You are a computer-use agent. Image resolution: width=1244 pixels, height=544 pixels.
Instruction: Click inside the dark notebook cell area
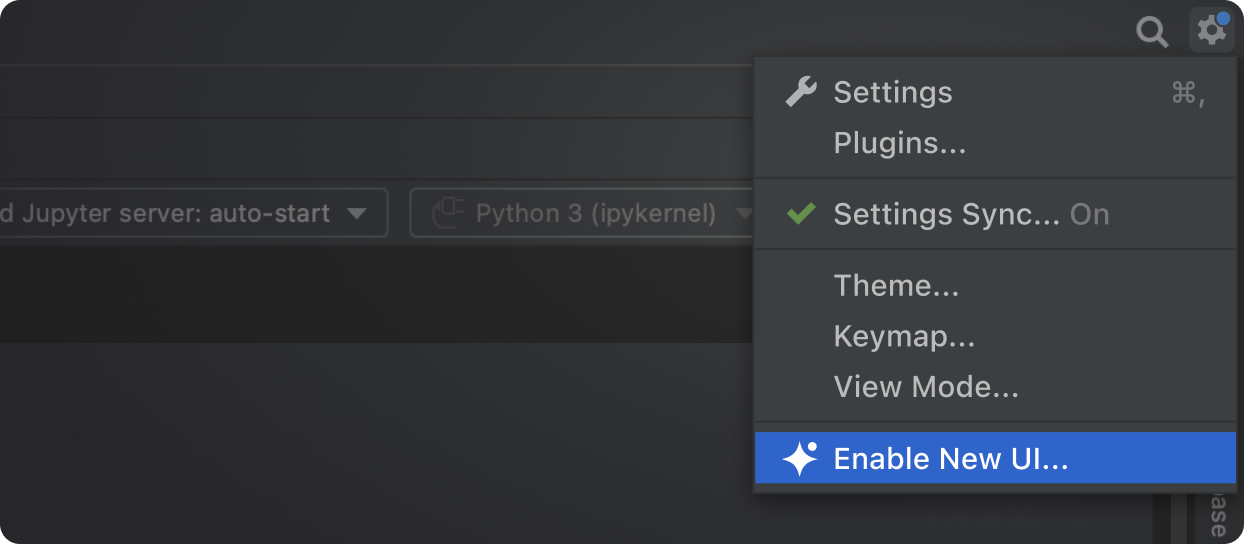click(x=370, y=295)
